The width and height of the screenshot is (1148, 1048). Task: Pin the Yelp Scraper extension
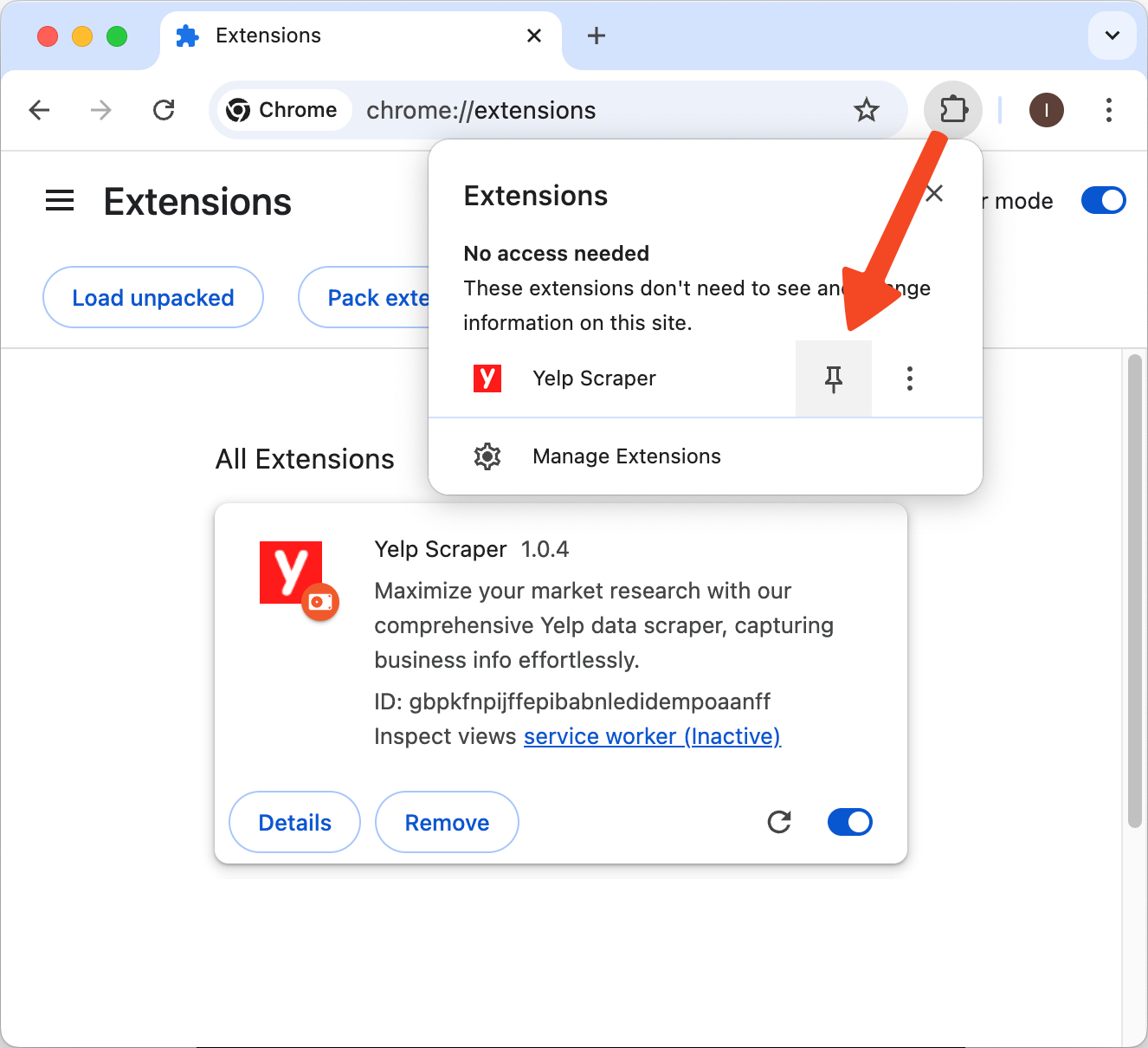click(834, 378)
